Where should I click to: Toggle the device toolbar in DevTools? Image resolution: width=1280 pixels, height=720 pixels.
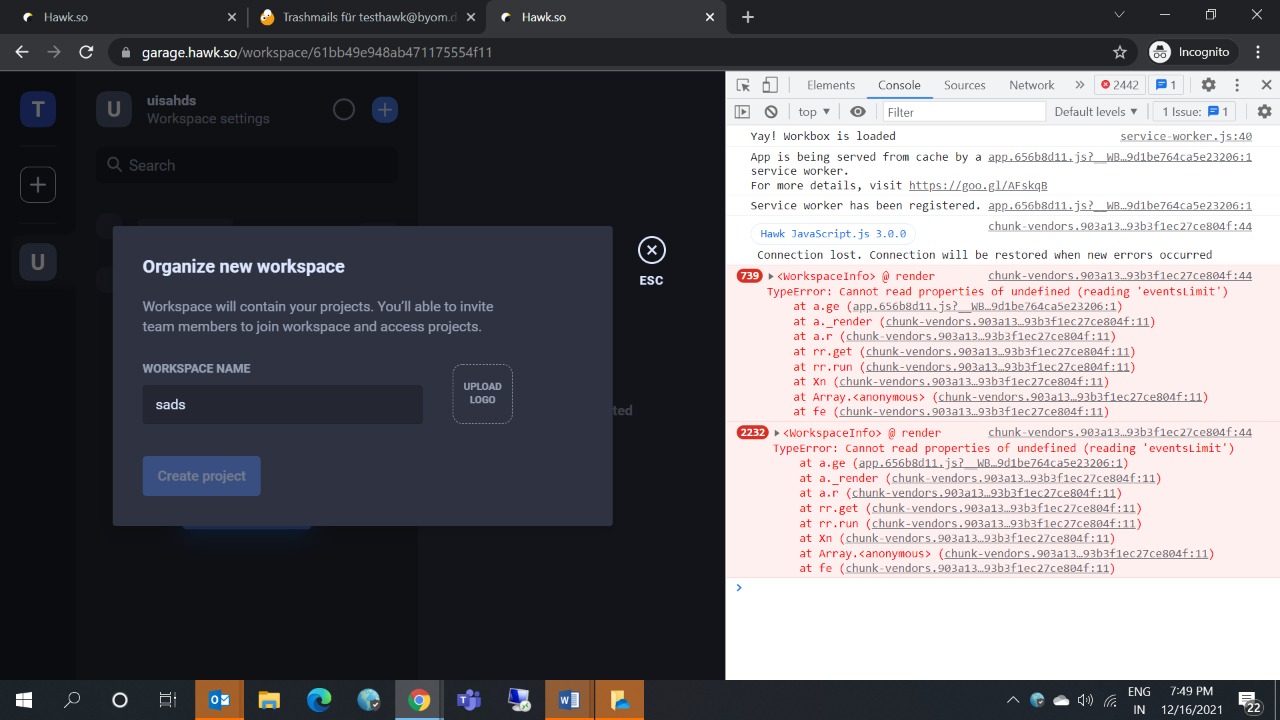click(x=768, y=85)
